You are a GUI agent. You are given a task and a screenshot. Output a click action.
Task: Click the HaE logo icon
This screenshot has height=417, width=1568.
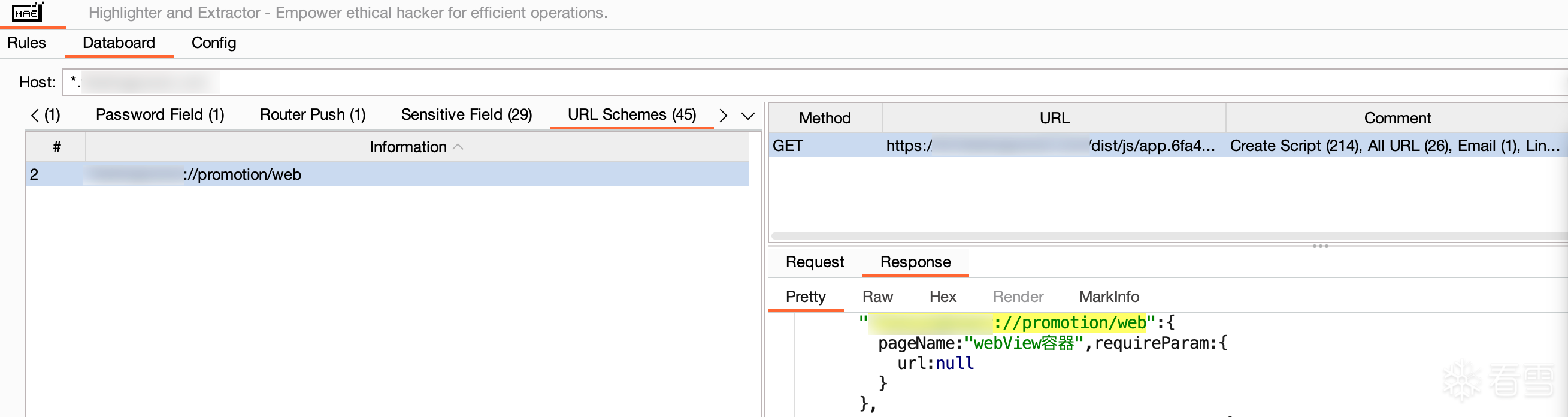28,12
